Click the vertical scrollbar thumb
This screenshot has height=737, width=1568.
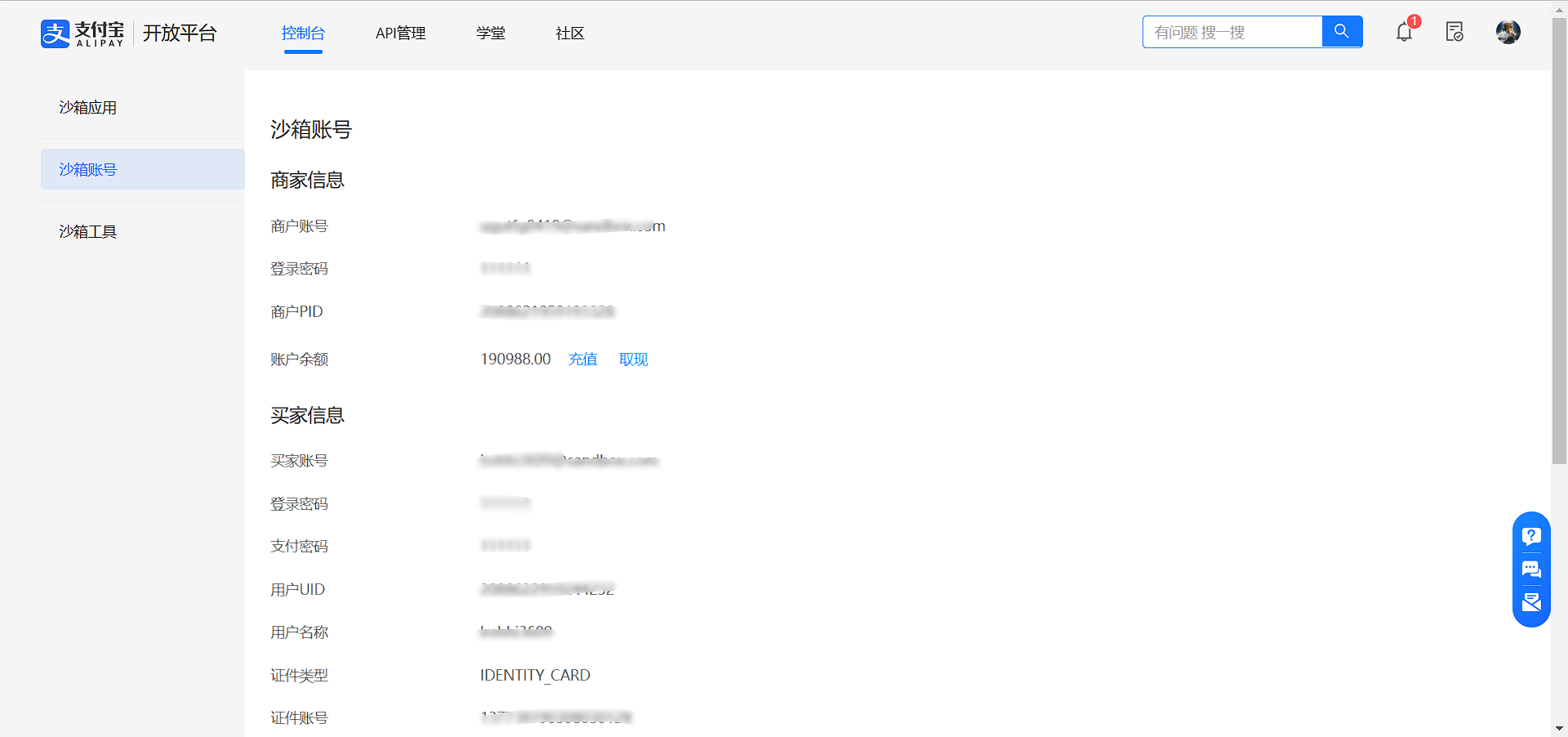tap(1559, 245)
